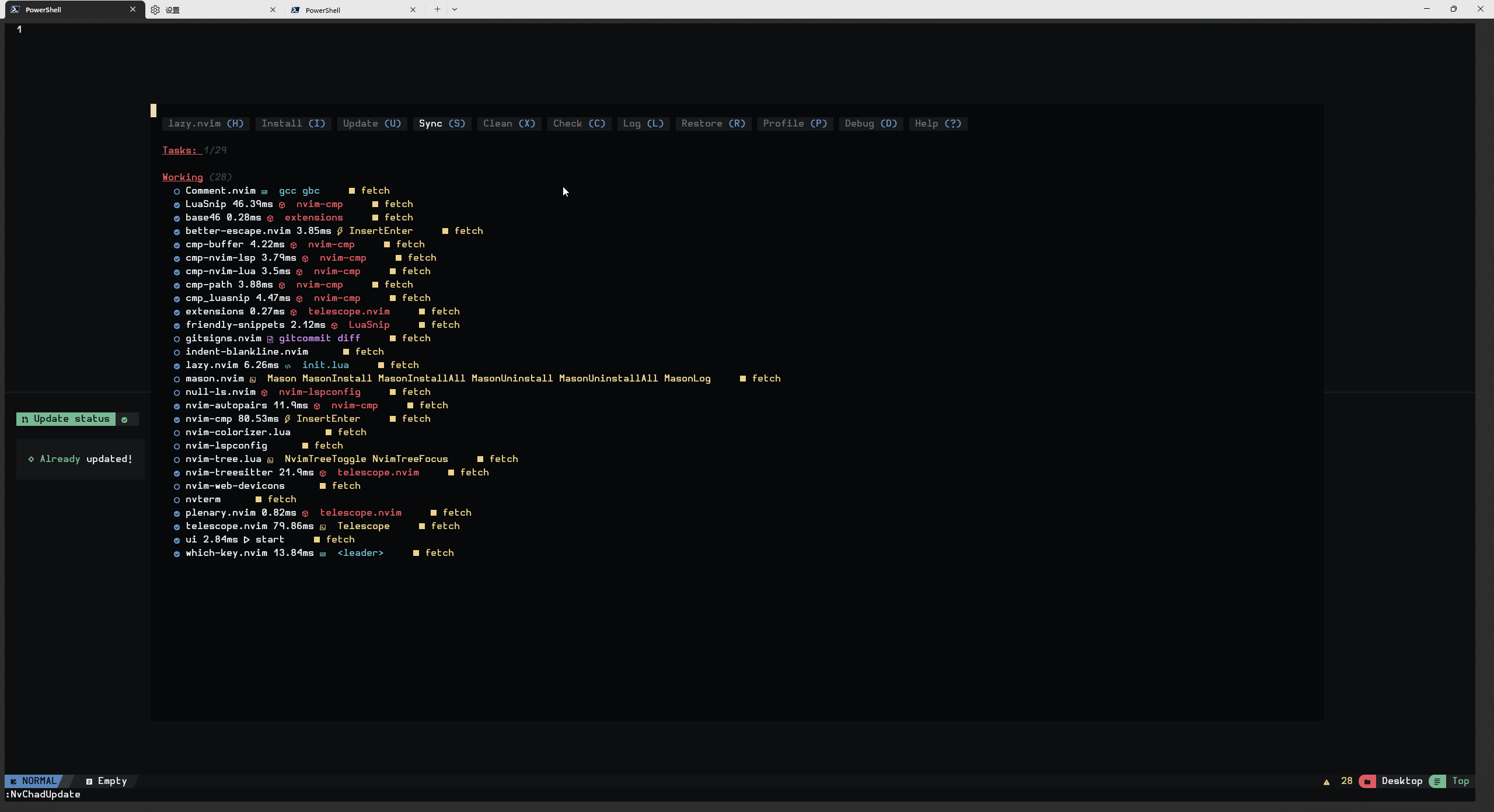Click the NORMAL mode indicator
The image size is (1494, 812).
click(x=34, y=781)
